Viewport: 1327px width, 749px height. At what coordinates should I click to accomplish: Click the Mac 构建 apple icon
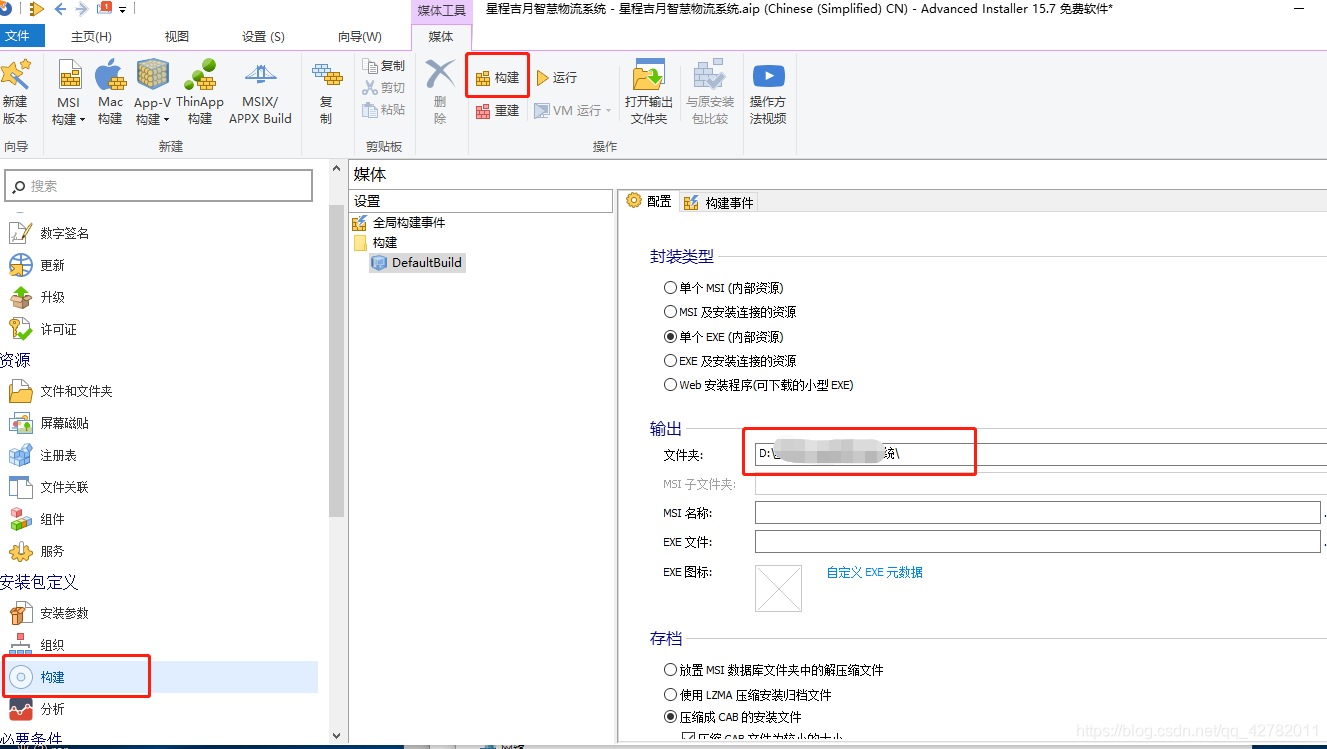click(110, 76)
